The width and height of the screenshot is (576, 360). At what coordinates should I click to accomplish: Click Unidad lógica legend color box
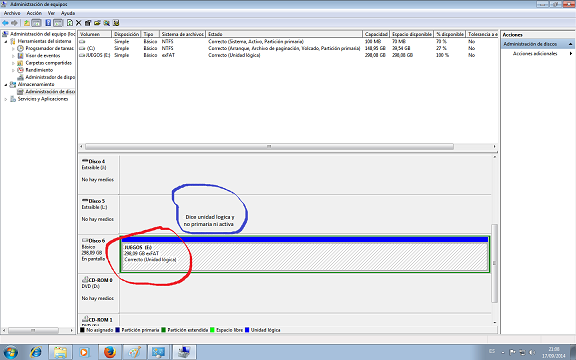coord(247,330)
